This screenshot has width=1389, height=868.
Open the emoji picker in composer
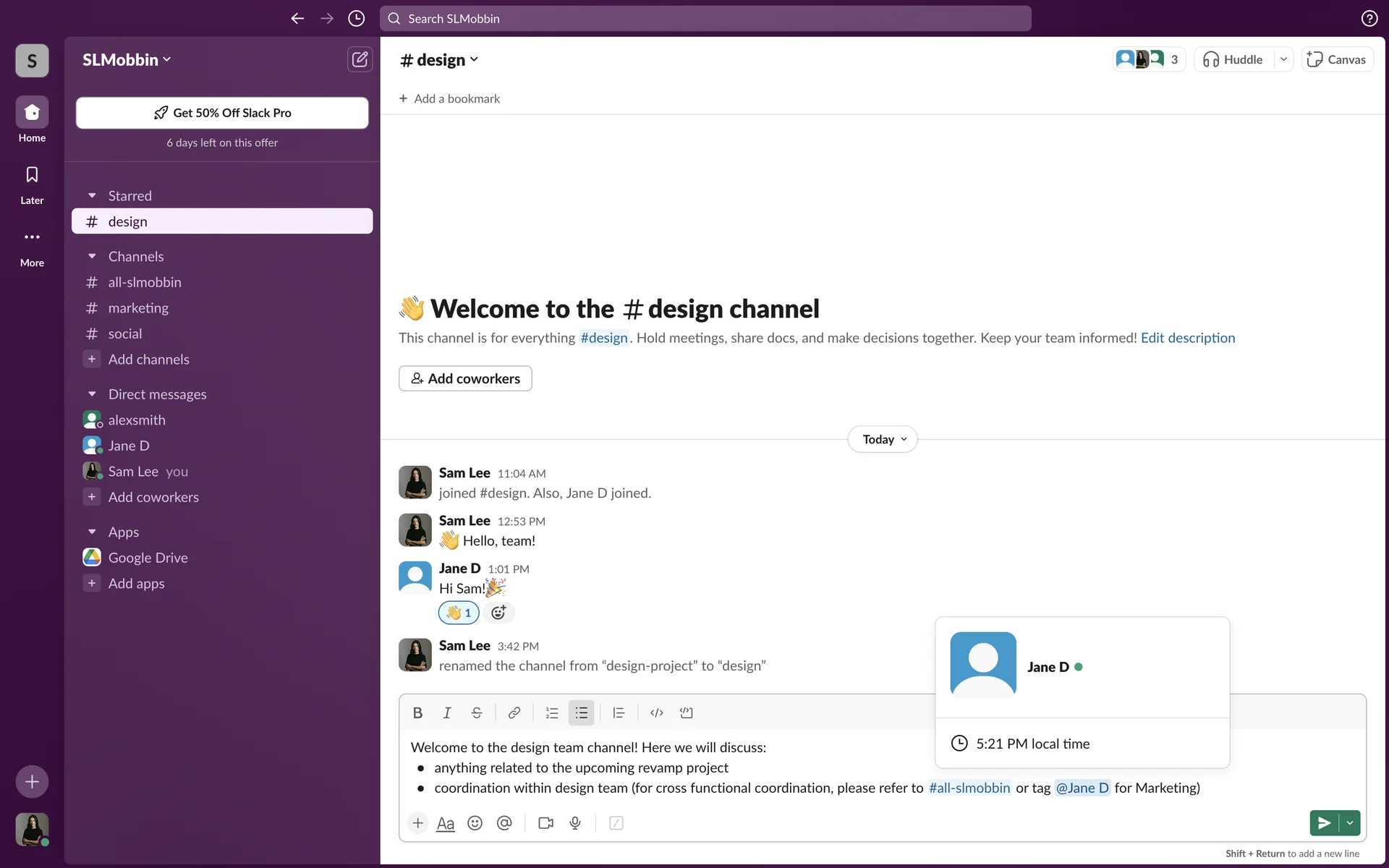pyautogui.click(x=475, y=823)
